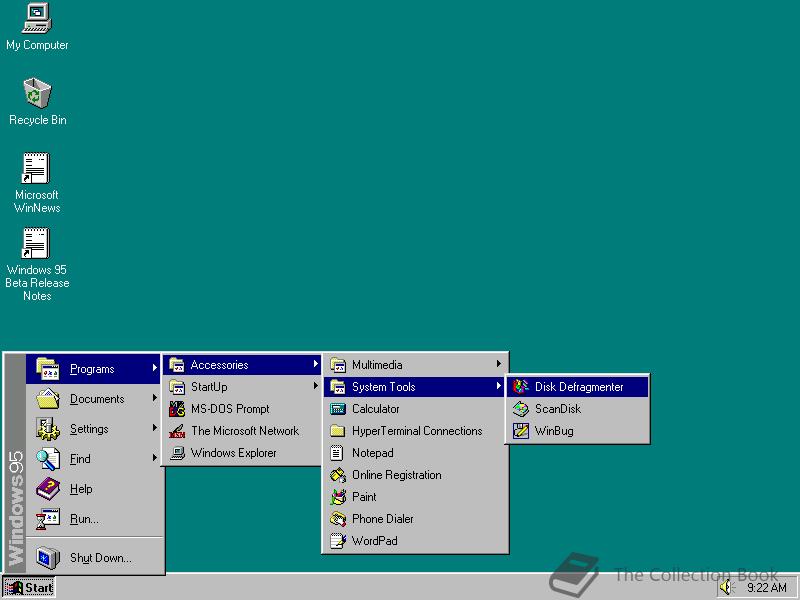Click the Programs folder icon in Start menu

click(47, 369)
